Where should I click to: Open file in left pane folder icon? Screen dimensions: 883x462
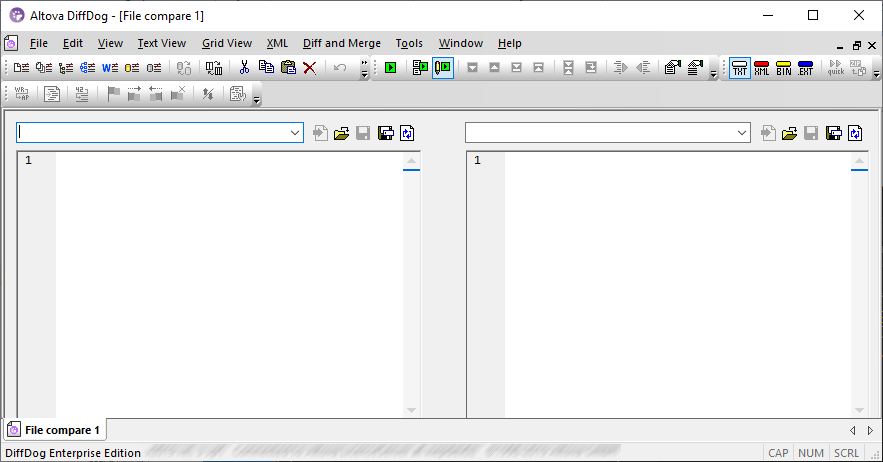click(342, 133)
